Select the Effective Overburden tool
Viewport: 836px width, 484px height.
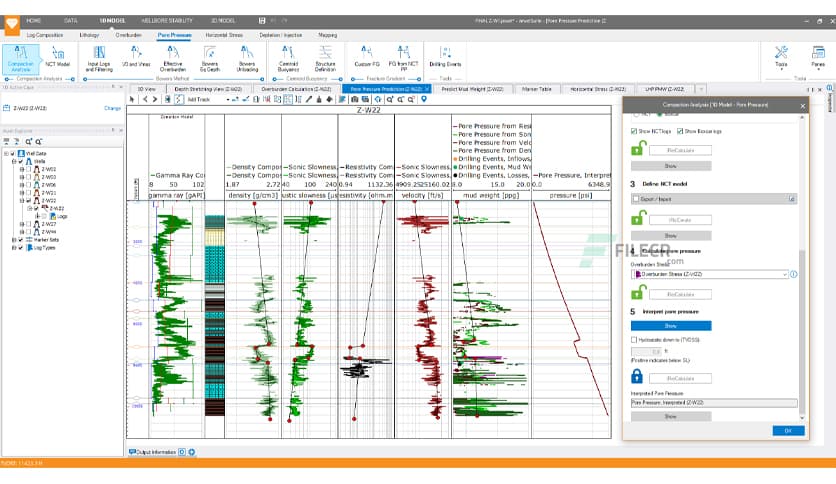tap(173, 57)
